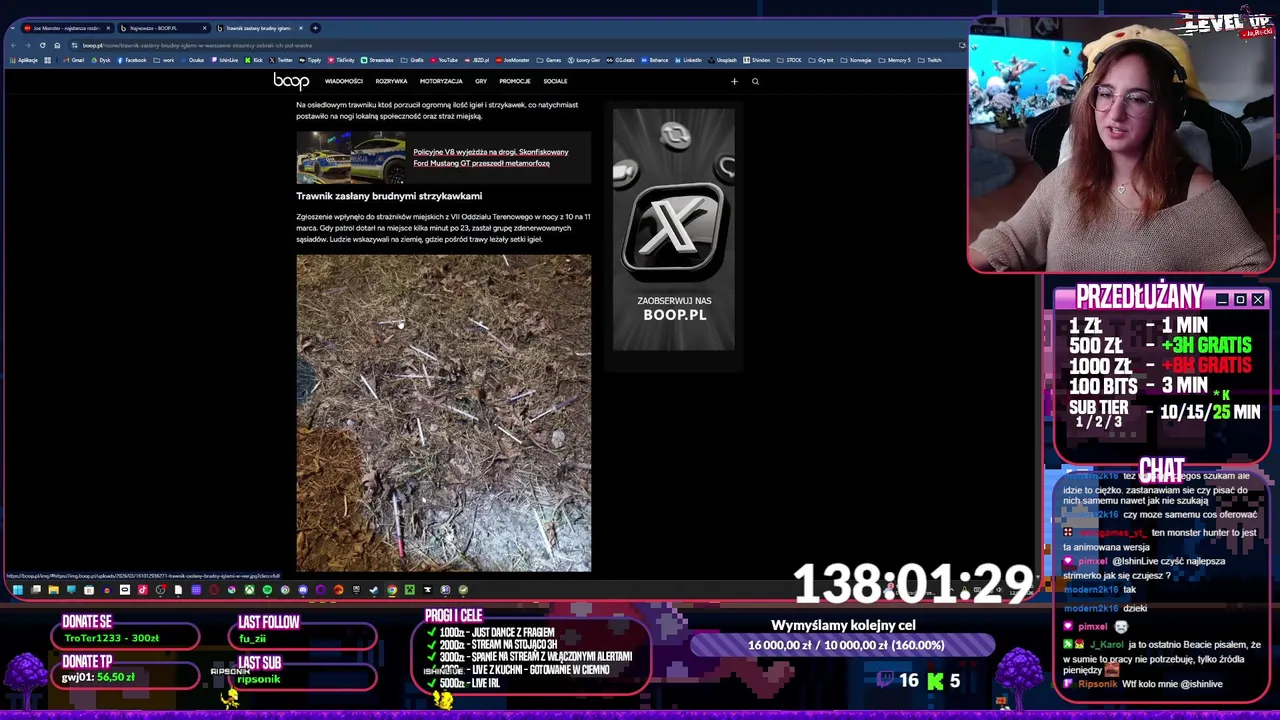This screenshot has width=1280, height=720.
Task: Open the boop site search magnifier
Action: [755, 81]
